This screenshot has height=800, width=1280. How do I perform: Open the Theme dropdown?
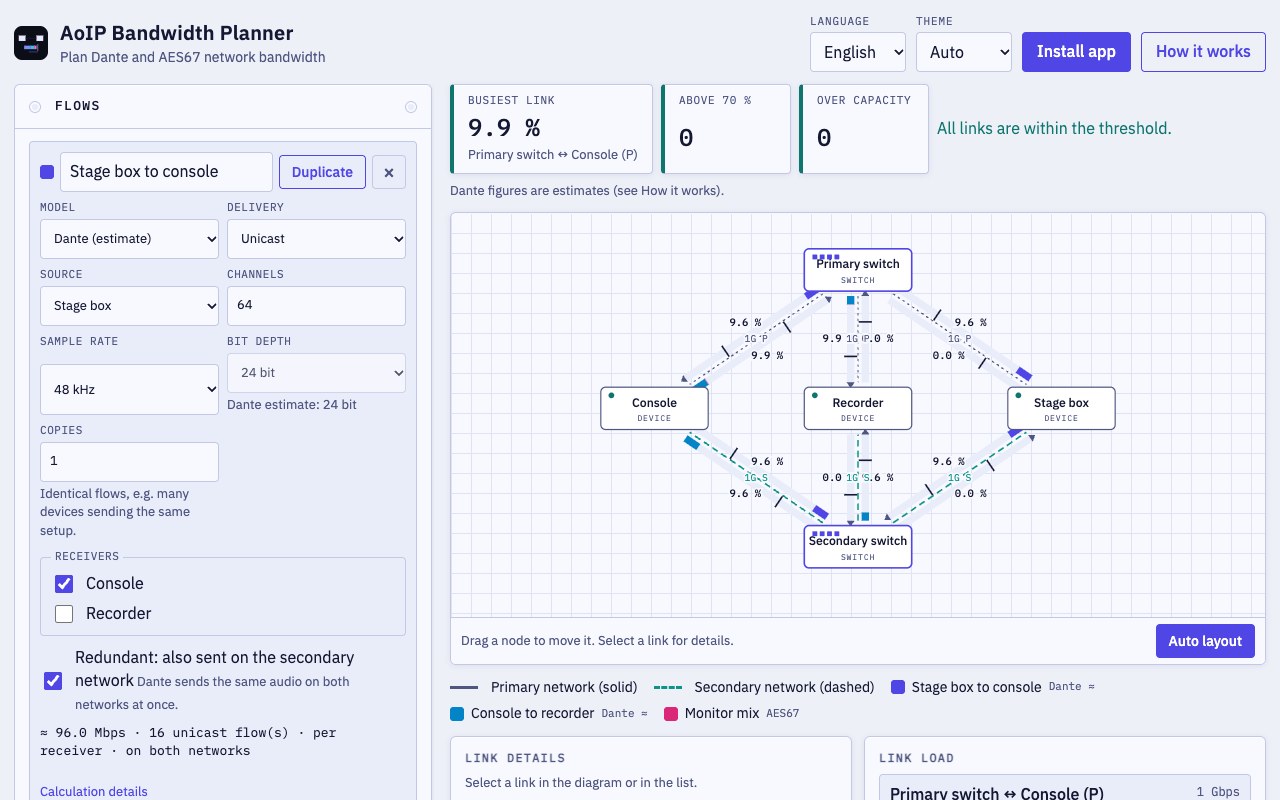[x=964, y=52]
